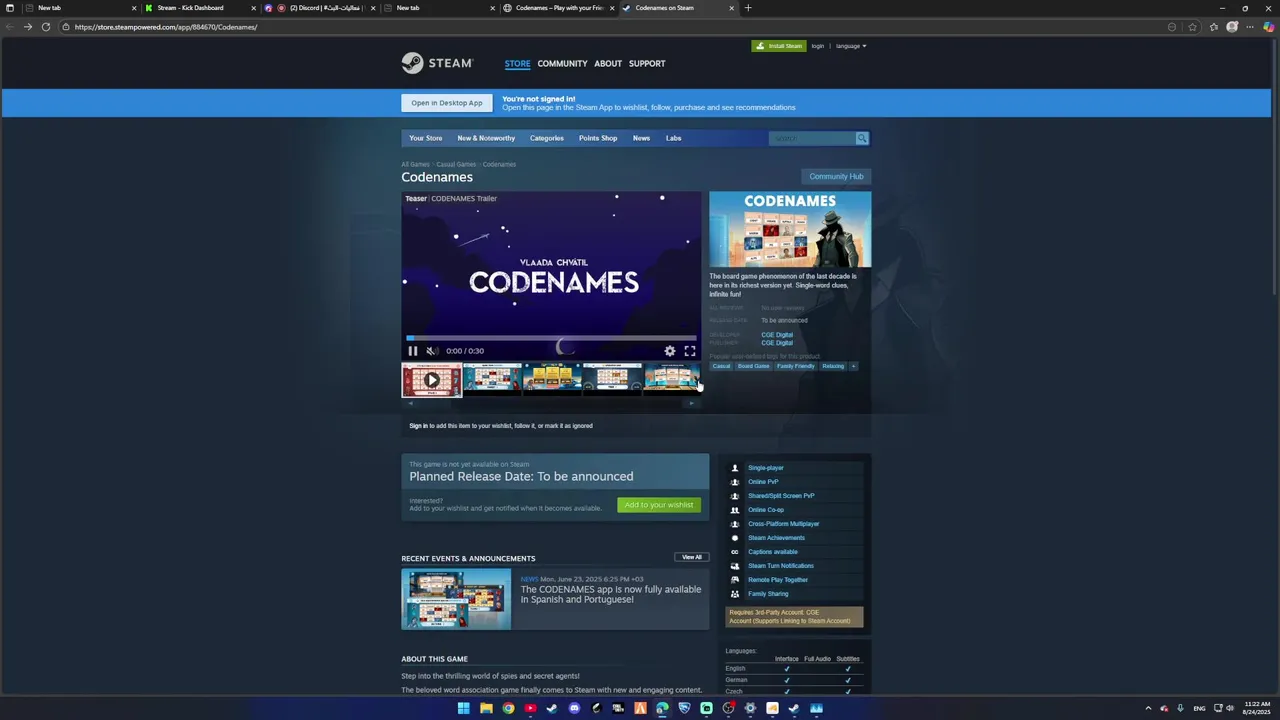Click the trailer progress bar
The height and width of the screenshot is (720, 1280).
(551, 339)
